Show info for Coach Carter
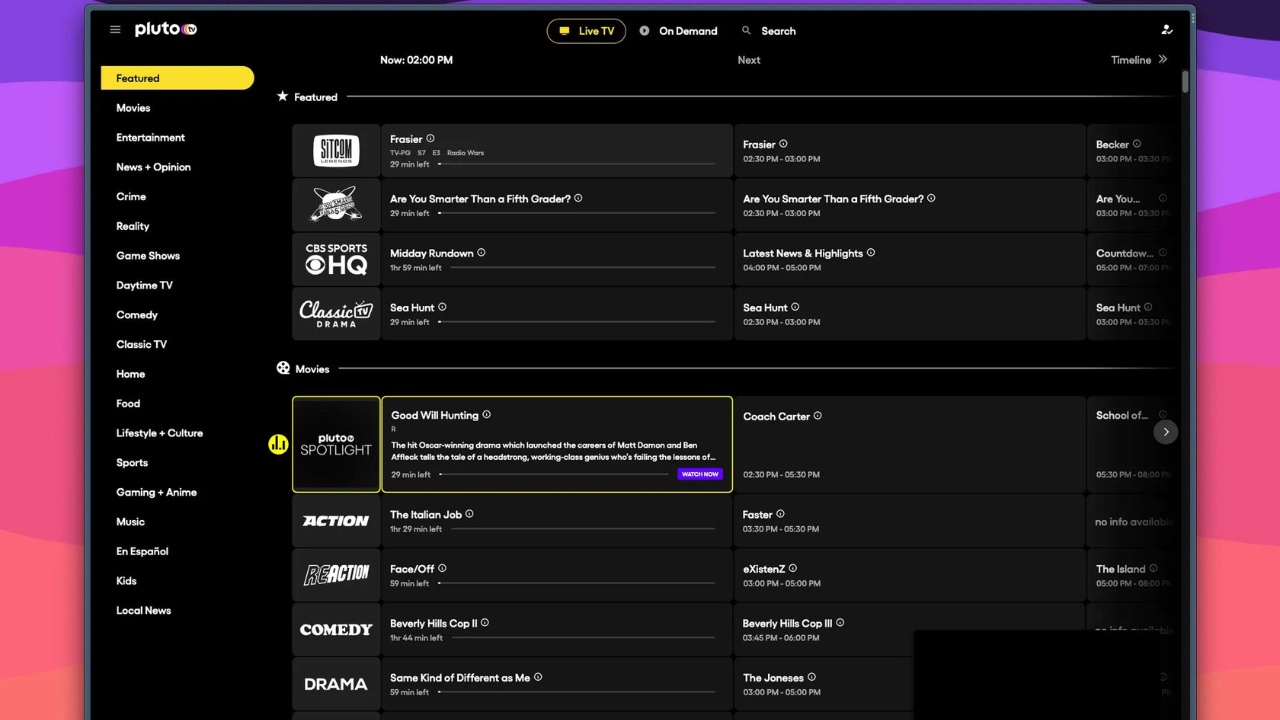The image size is (1280, 720). click(818, 416)
